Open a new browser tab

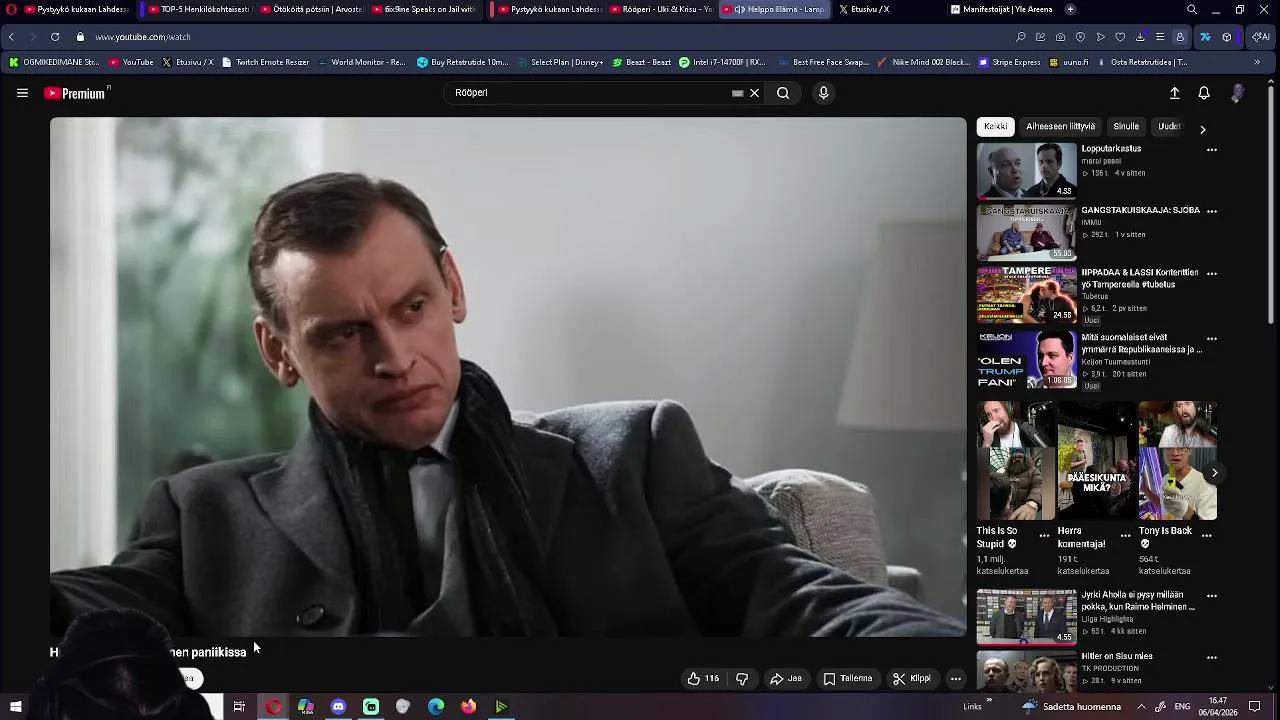click(x=1070, y=9)
